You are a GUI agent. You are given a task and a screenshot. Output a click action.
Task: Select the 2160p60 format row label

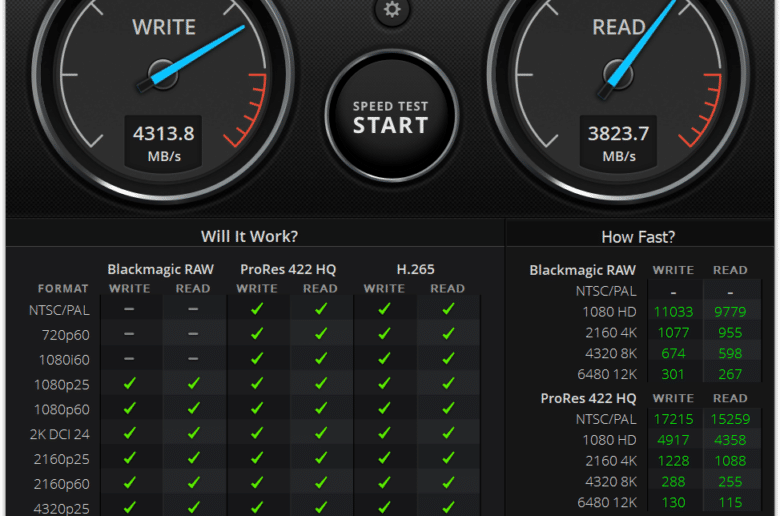[62, 484]
